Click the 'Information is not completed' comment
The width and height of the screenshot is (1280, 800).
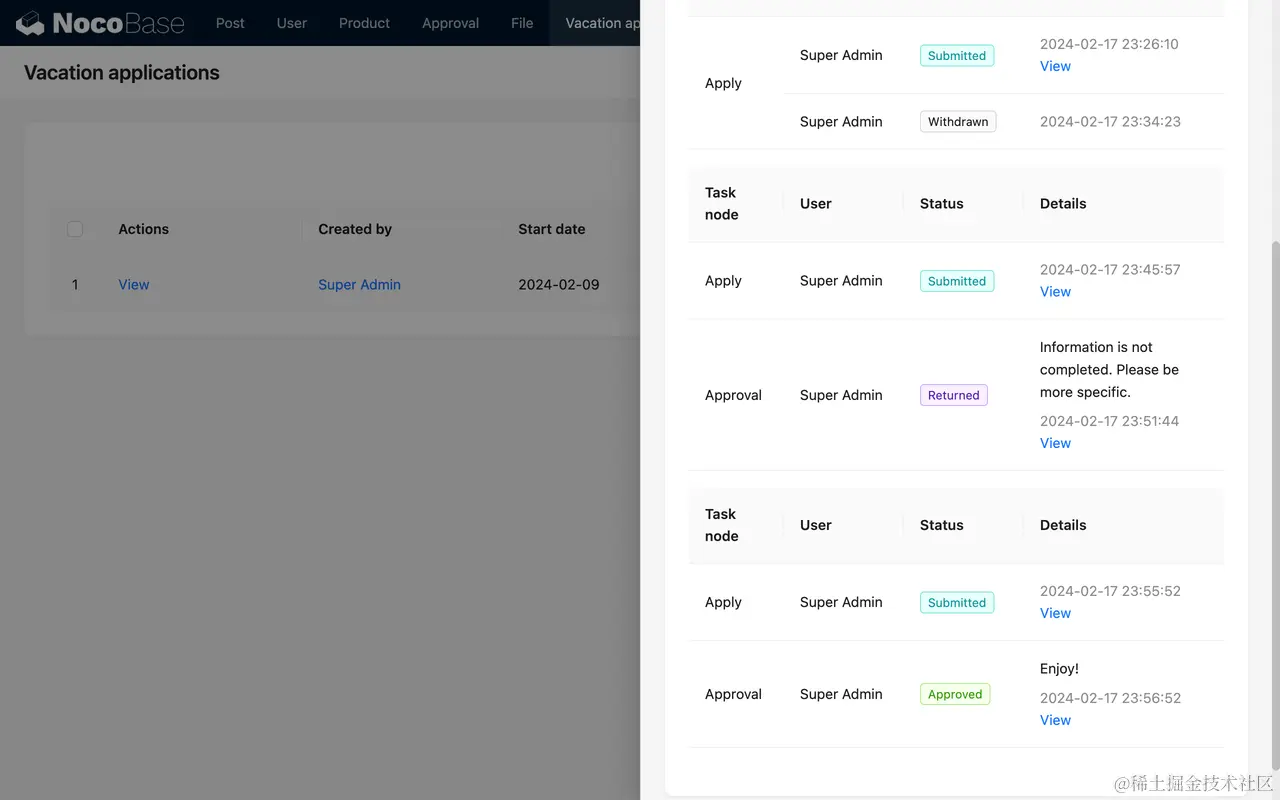(x=1109, y=370)
